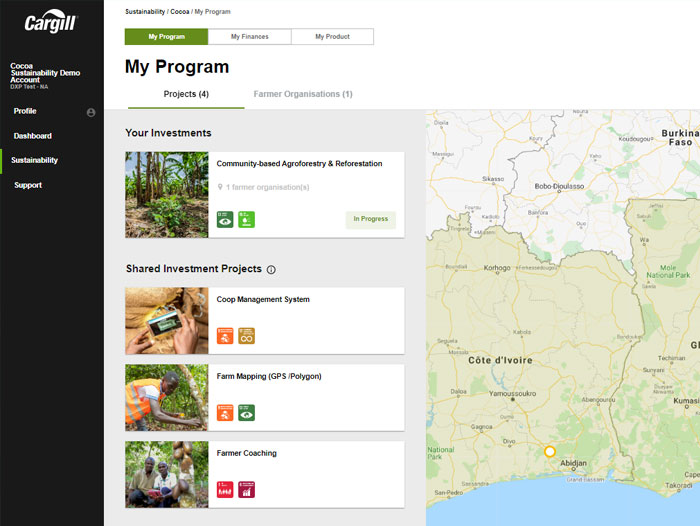Click the red people SDG icon on Farmer Coaching

pos(225,489)
